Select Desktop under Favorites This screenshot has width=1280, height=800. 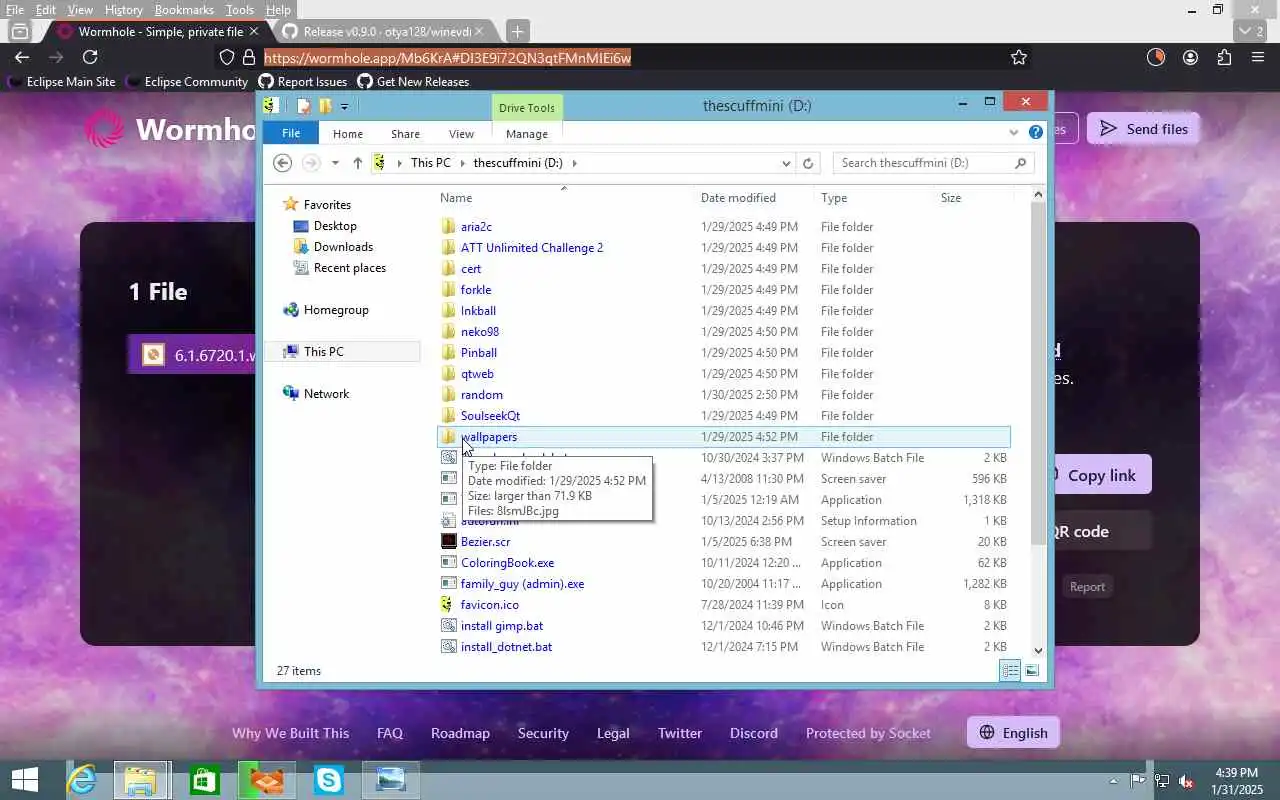[335, 226]
